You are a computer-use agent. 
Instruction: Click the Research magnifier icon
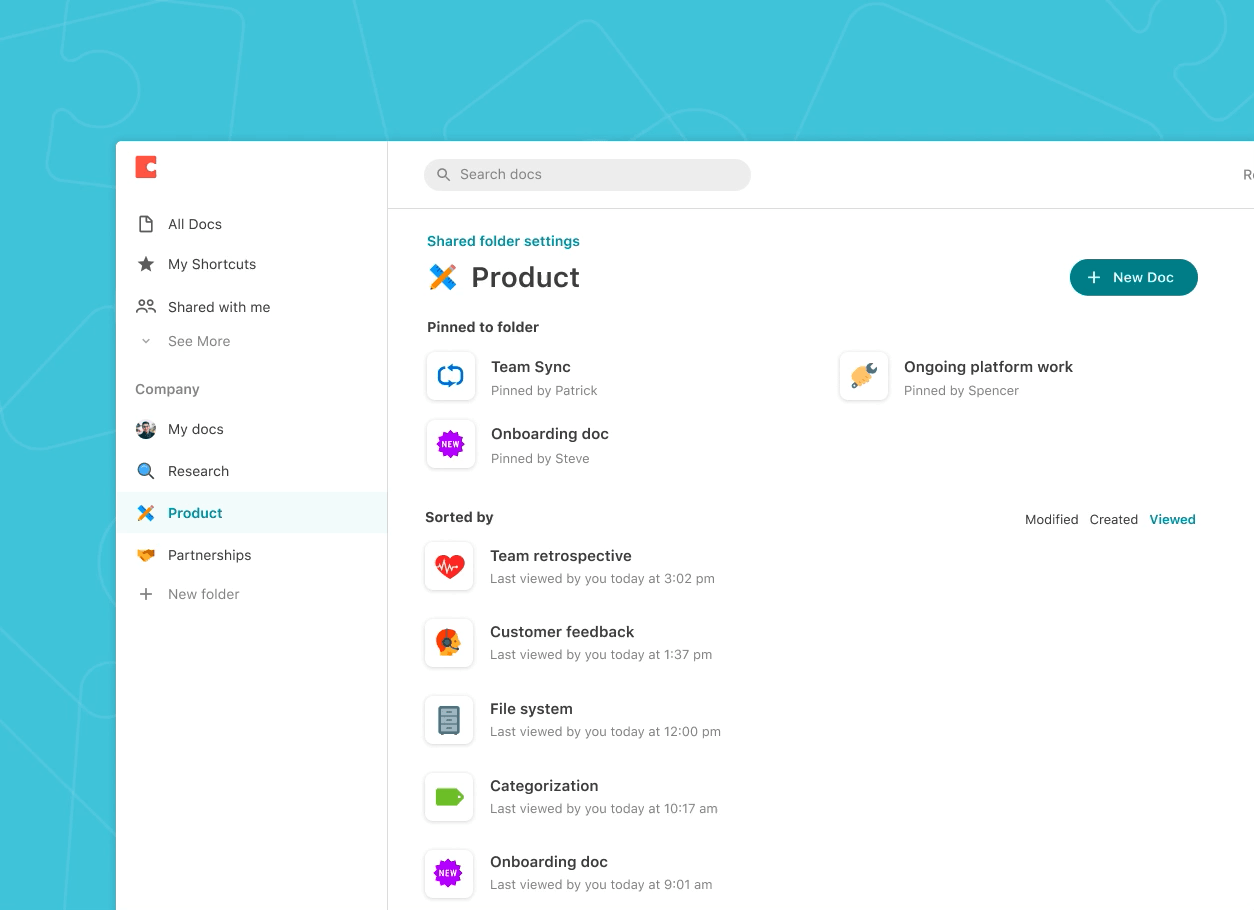click(146, 471)
